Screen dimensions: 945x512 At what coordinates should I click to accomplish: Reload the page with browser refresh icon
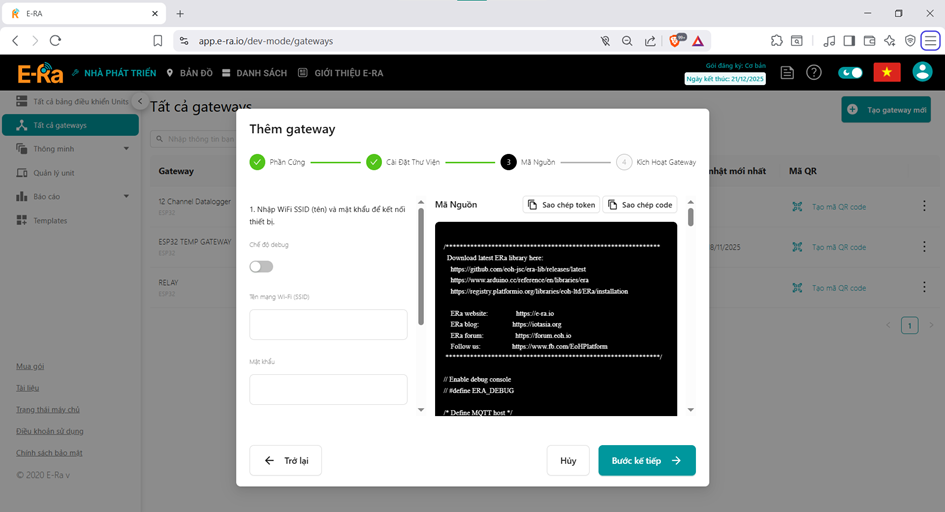[55, 41]
